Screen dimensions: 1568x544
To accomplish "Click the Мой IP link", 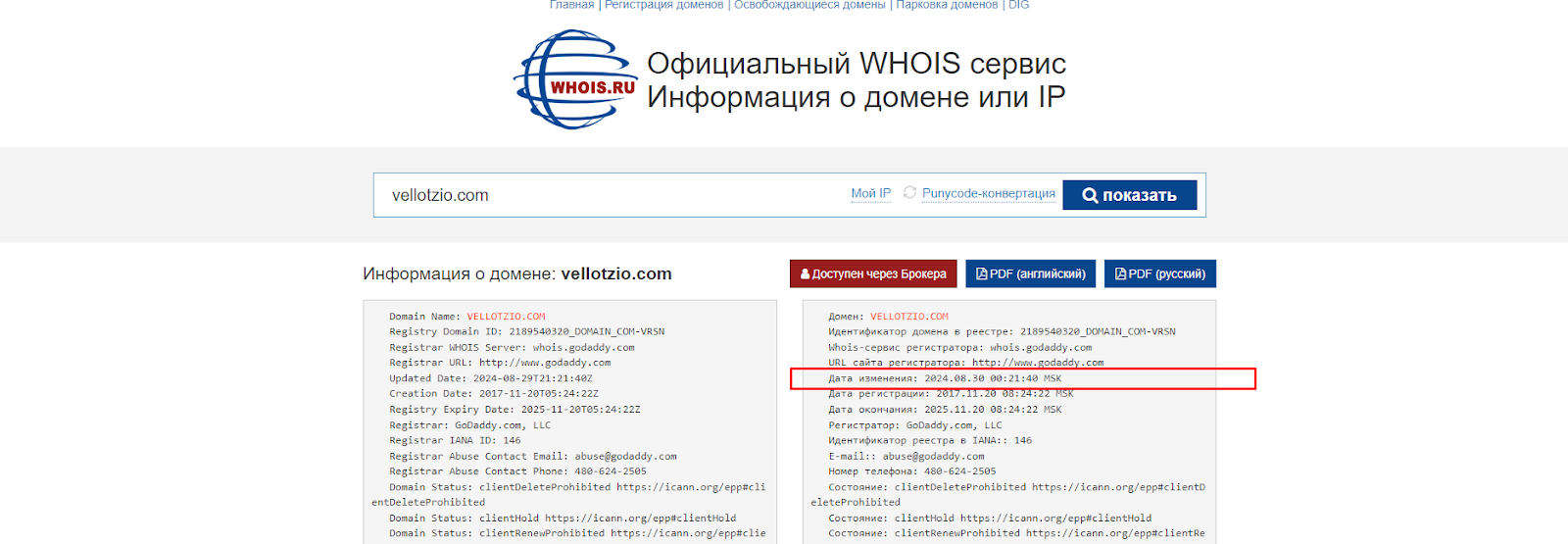I will (870, 193).
